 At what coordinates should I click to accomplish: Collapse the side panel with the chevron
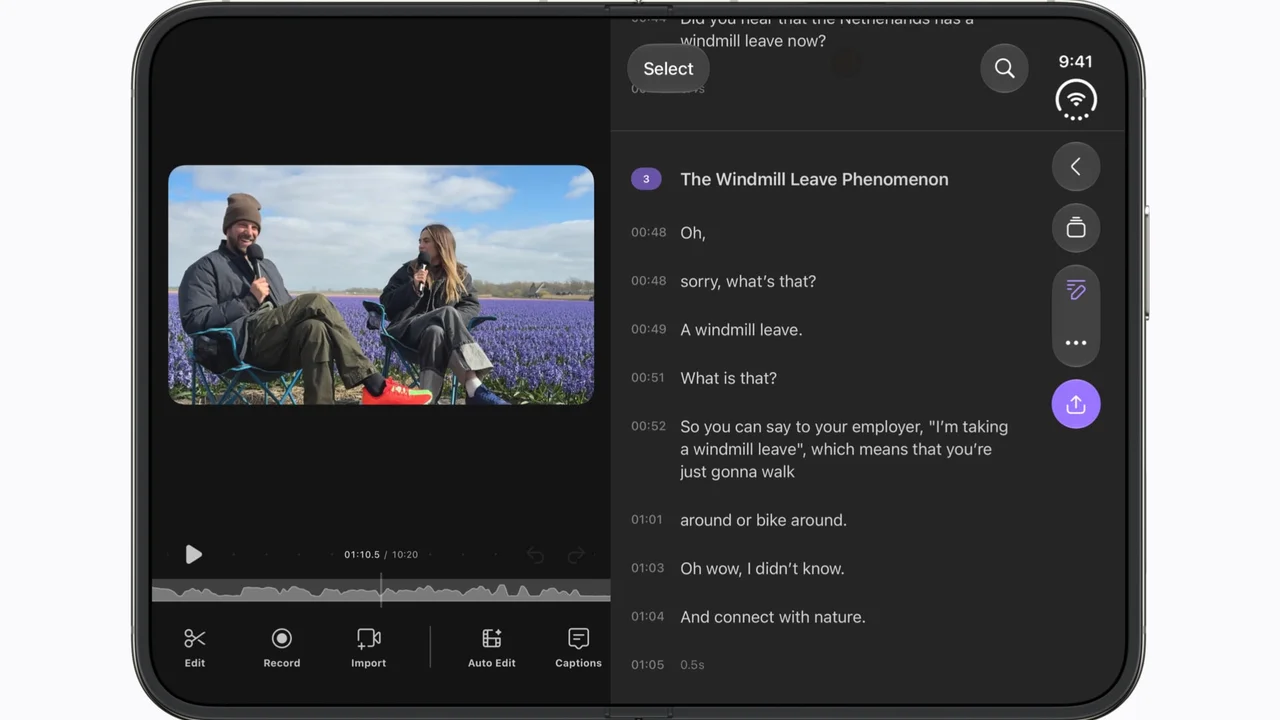(x=1076, y=167)
